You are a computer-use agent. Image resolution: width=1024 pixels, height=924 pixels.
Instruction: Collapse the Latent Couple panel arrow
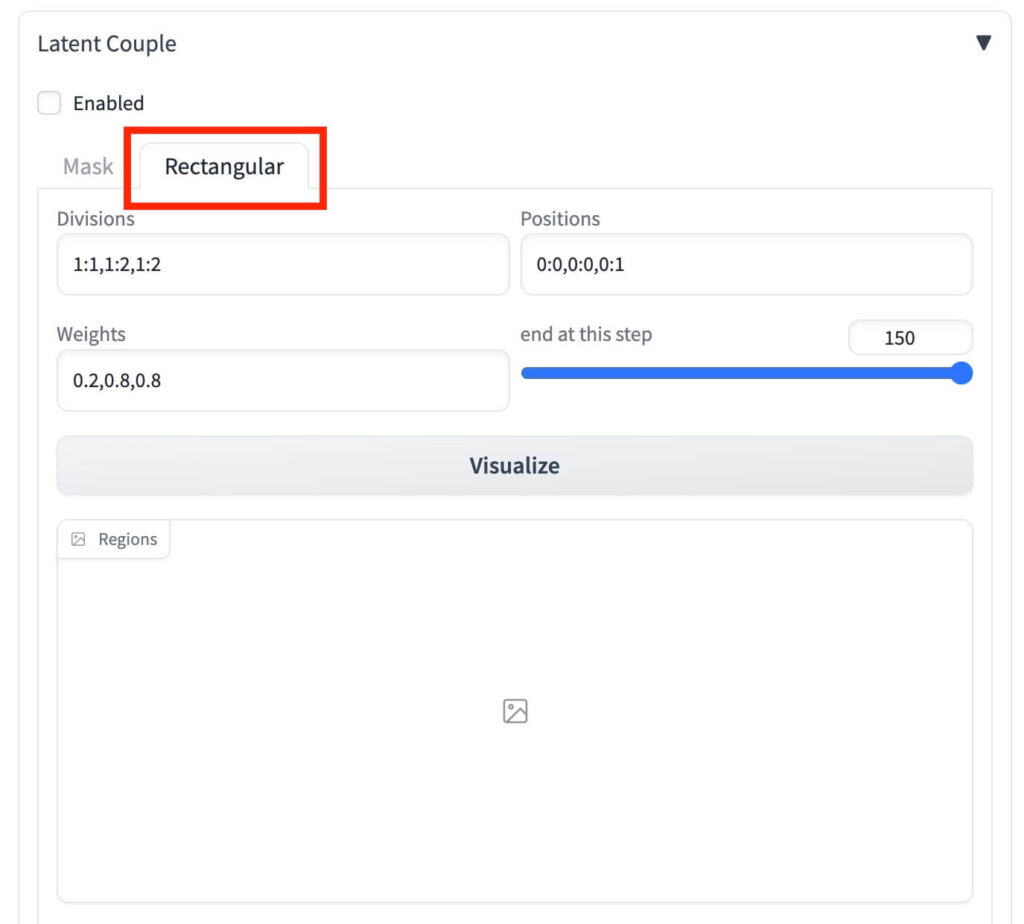click(983, 43)
